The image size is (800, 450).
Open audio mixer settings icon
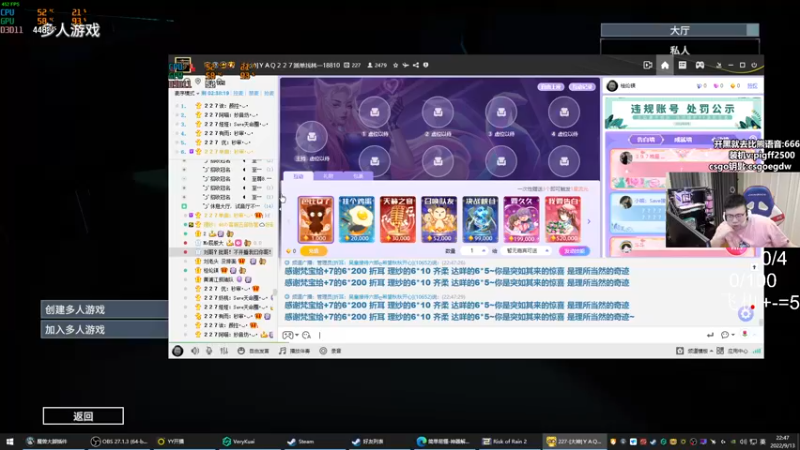[x=224, y=351]
